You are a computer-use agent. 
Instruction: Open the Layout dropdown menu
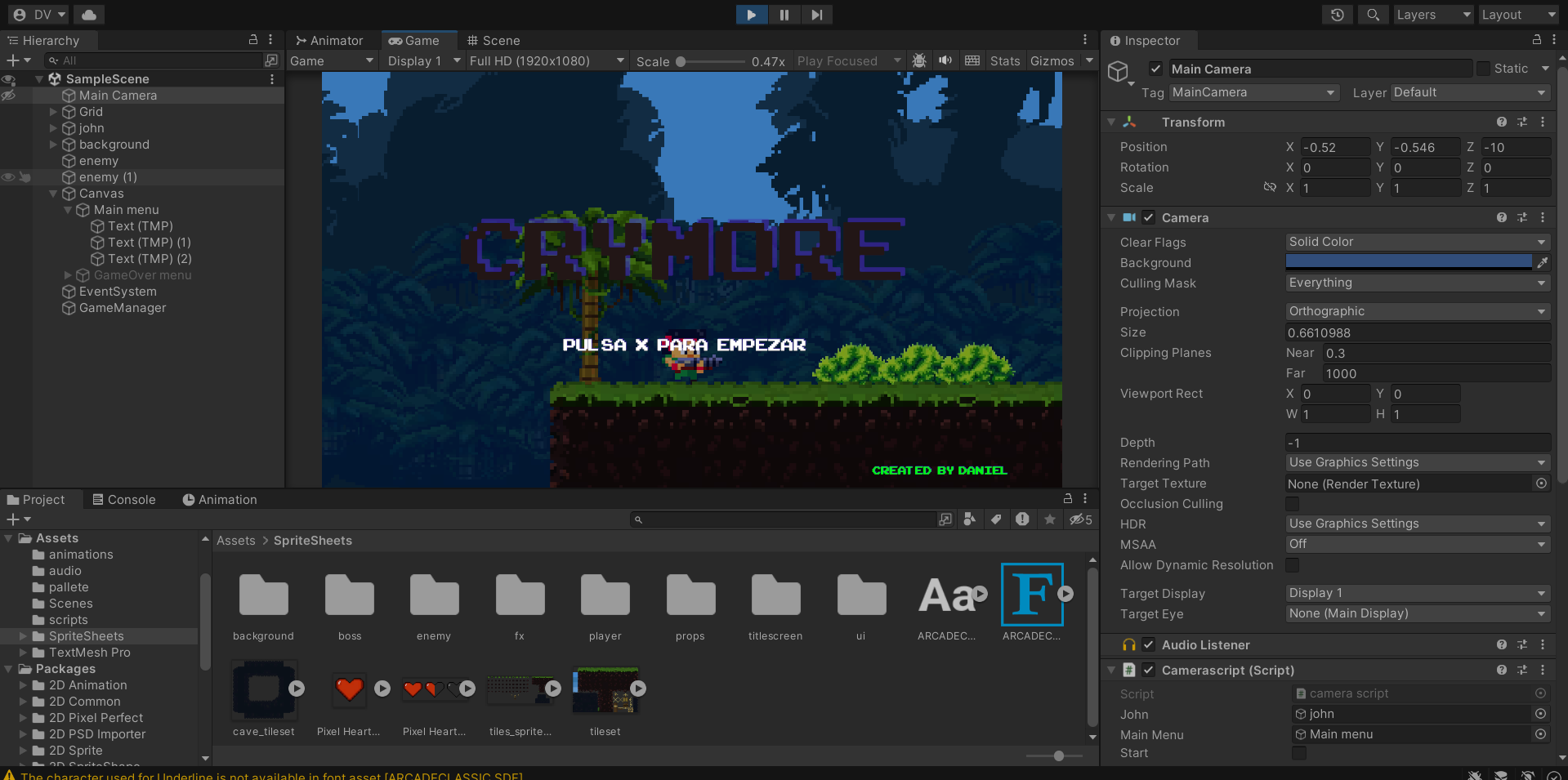(x=1519, y=15)
